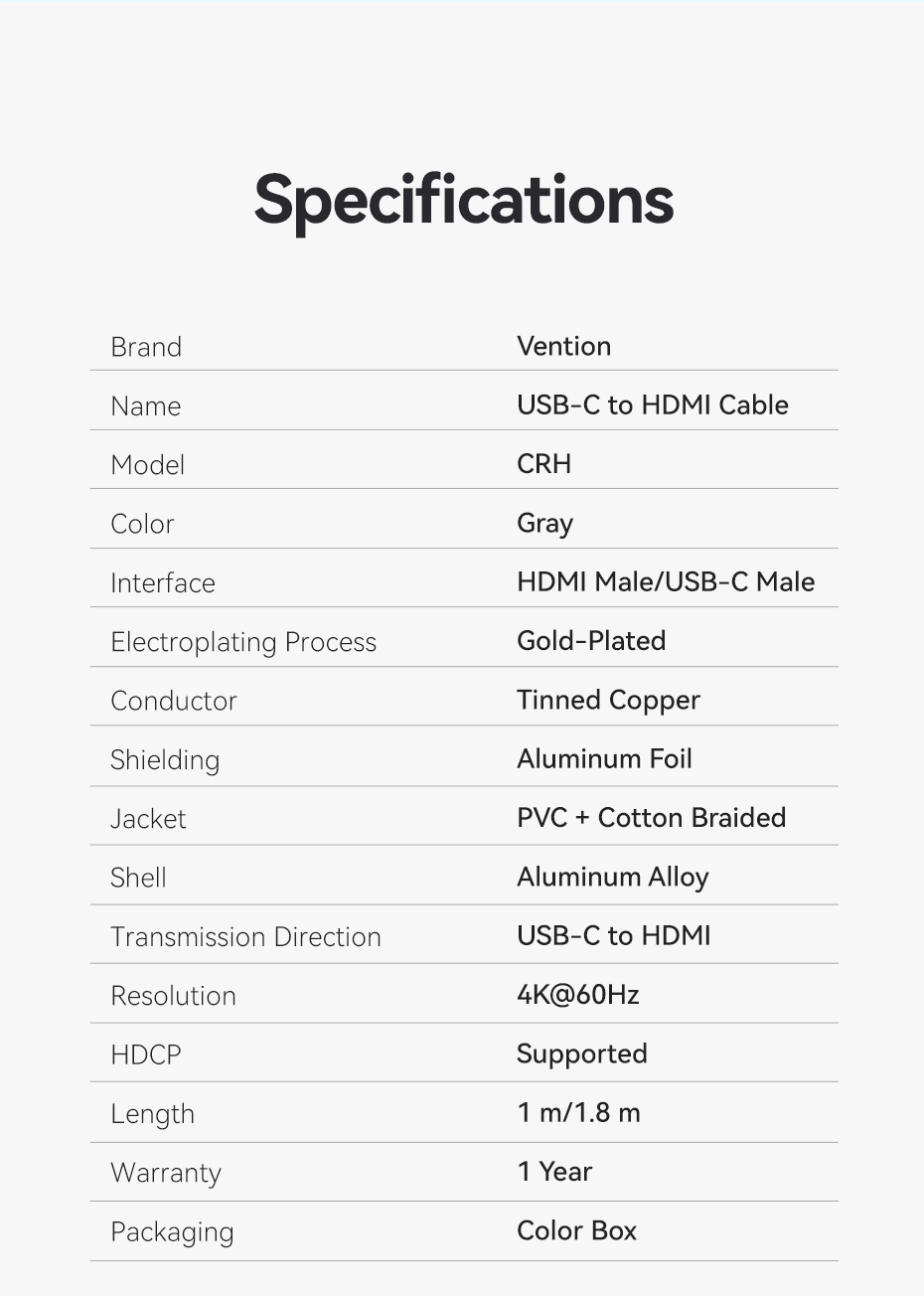Click the 4K@60Hz resolution value
Screen dimensions: 924x1296
577,995
